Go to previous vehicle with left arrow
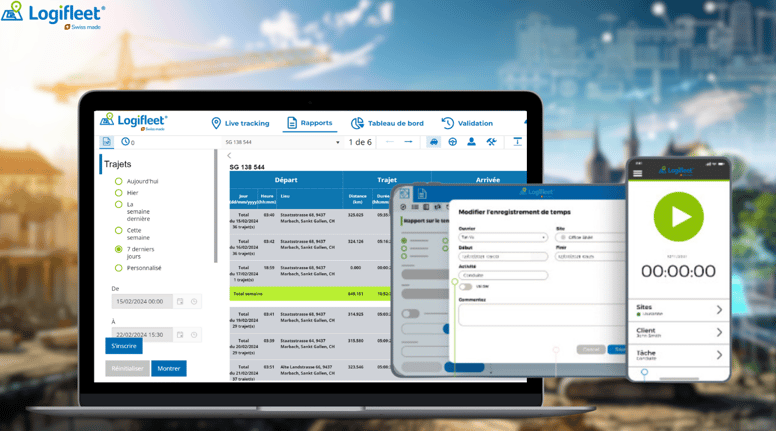 [390, 142]
